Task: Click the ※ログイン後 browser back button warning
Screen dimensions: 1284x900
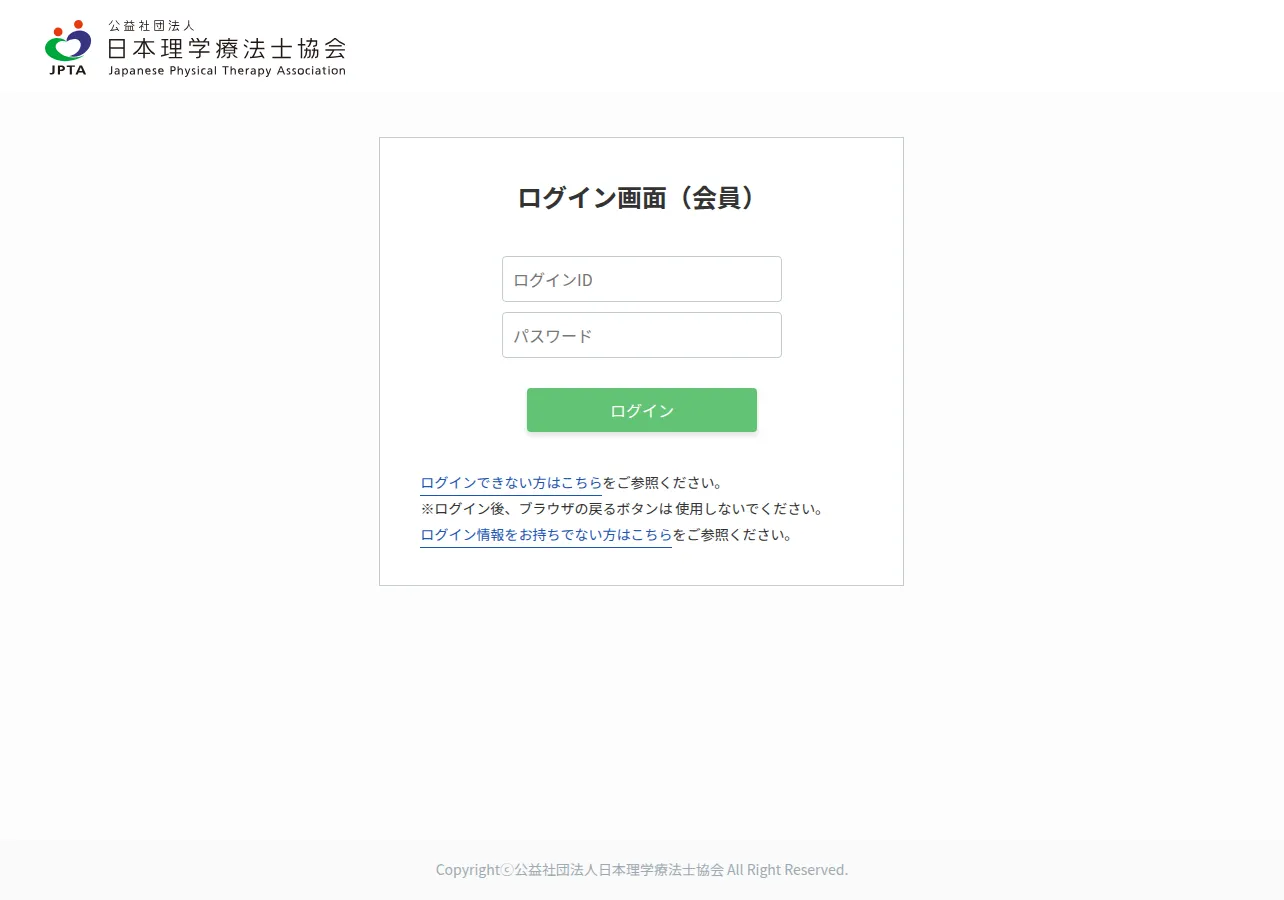Action: point(622,509)
